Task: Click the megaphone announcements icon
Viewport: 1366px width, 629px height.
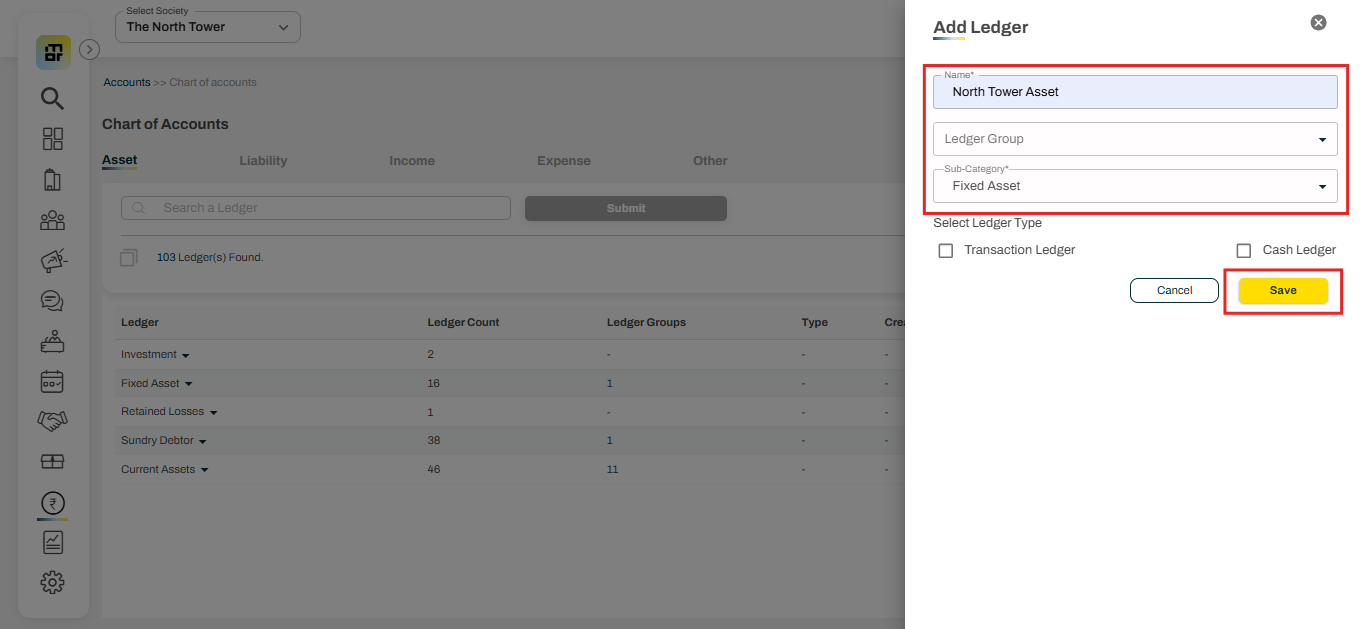Action: point(52,261)
